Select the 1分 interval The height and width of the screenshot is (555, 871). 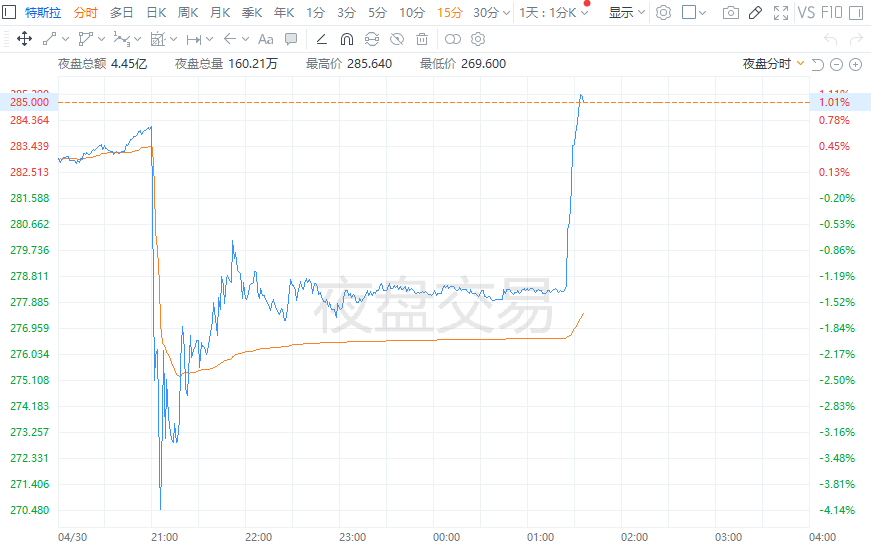coord(316,12)
